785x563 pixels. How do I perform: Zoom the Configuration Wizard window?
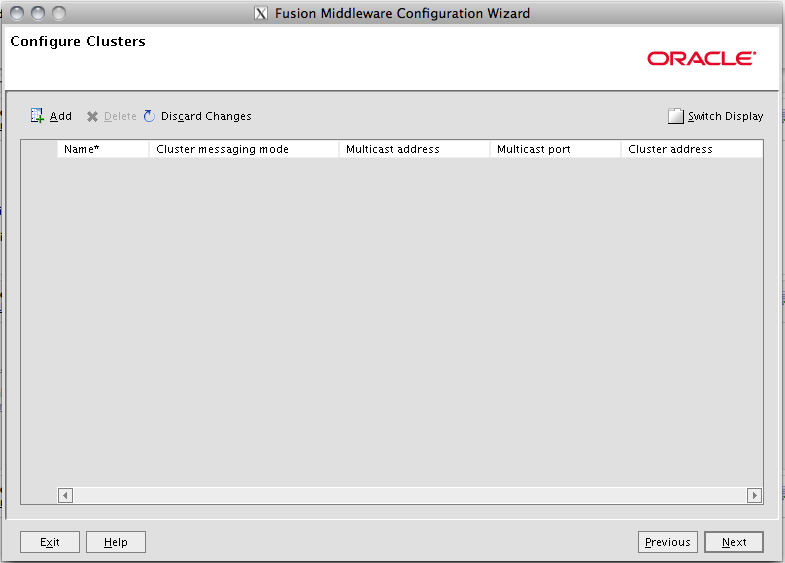(x=59, y=13)
